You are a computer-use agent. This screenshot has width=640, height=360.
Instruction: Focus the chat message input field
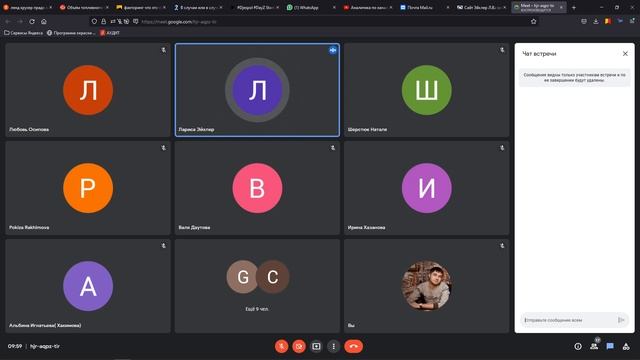(568, 320)
